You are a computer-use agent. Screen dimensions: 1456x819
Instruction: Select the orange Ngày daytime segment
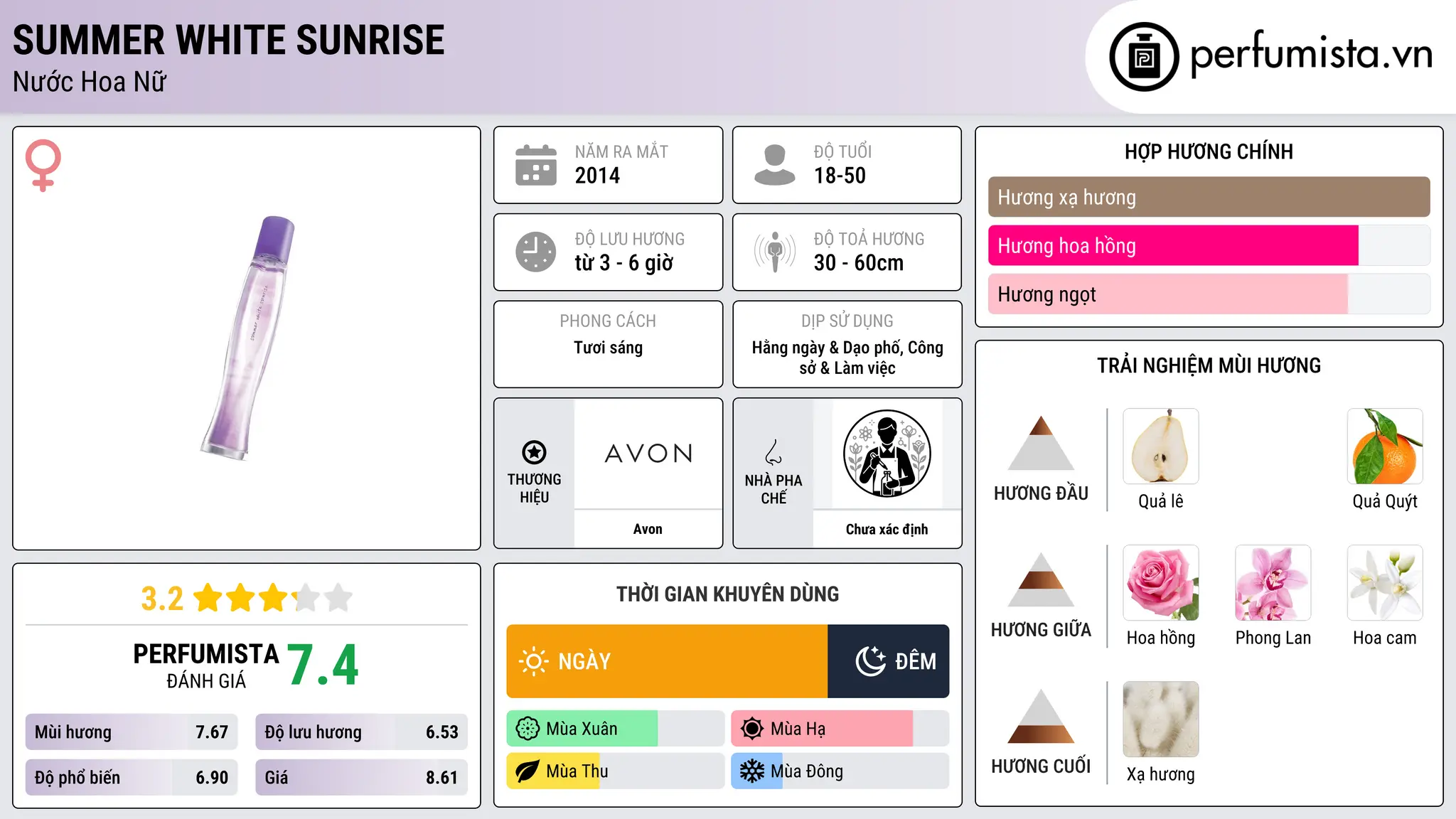[x=667, y=661]
